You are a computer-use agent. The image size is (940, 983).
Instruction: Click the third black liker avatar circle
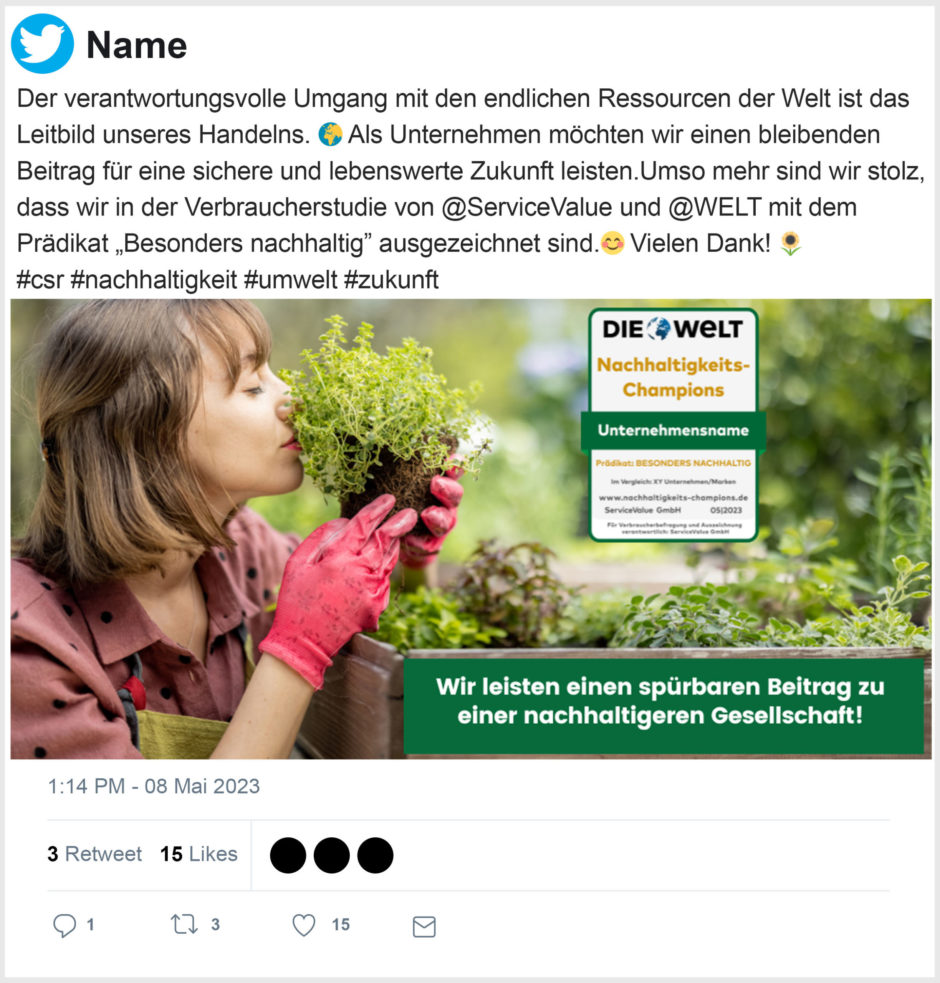point(375,855)
